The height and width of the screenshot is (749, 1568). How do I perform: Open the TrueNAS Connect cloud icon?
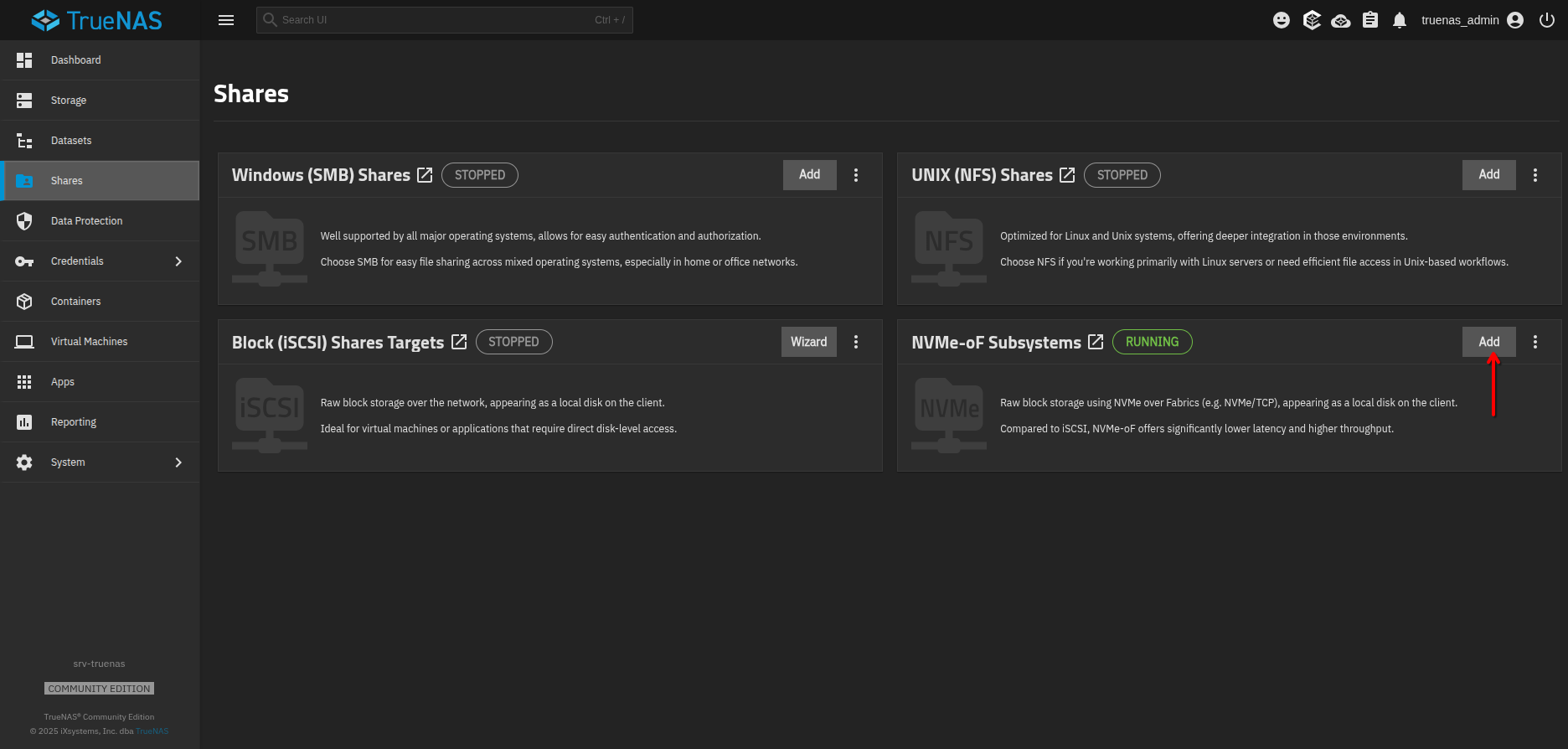point(1341,20)
